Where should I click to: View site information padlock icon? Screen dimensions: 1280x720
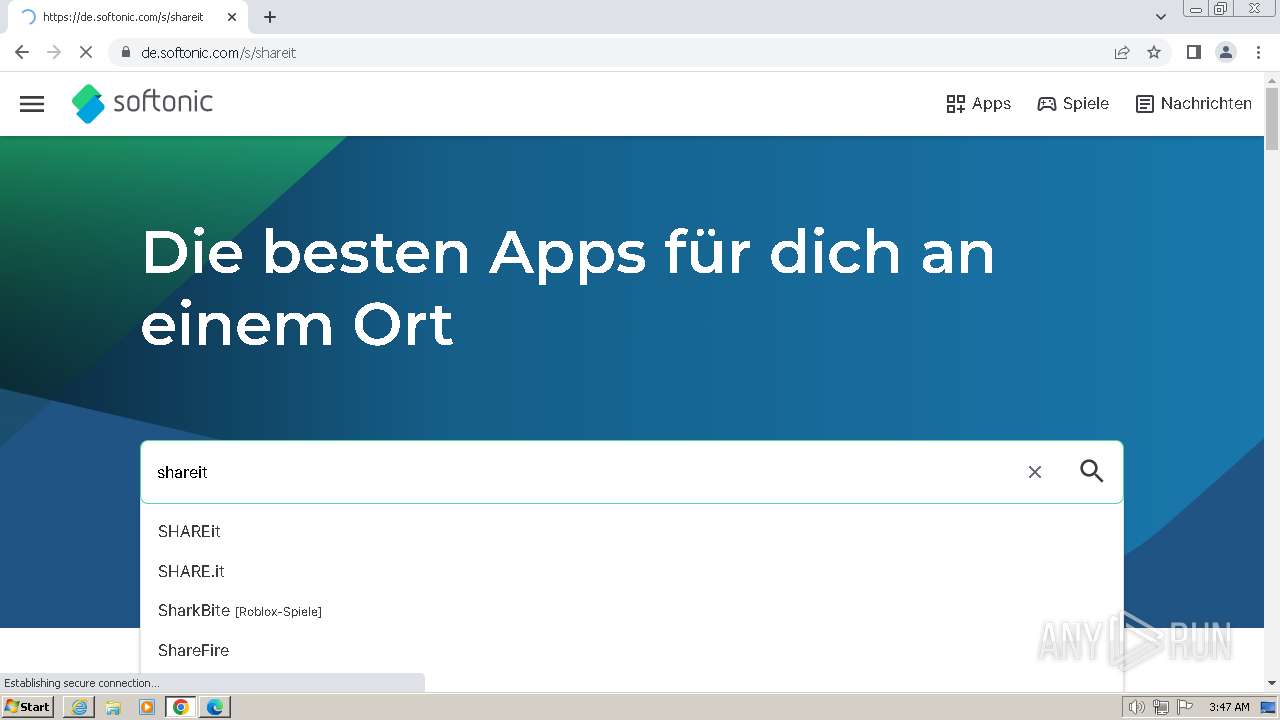click(x=125, y=52)
